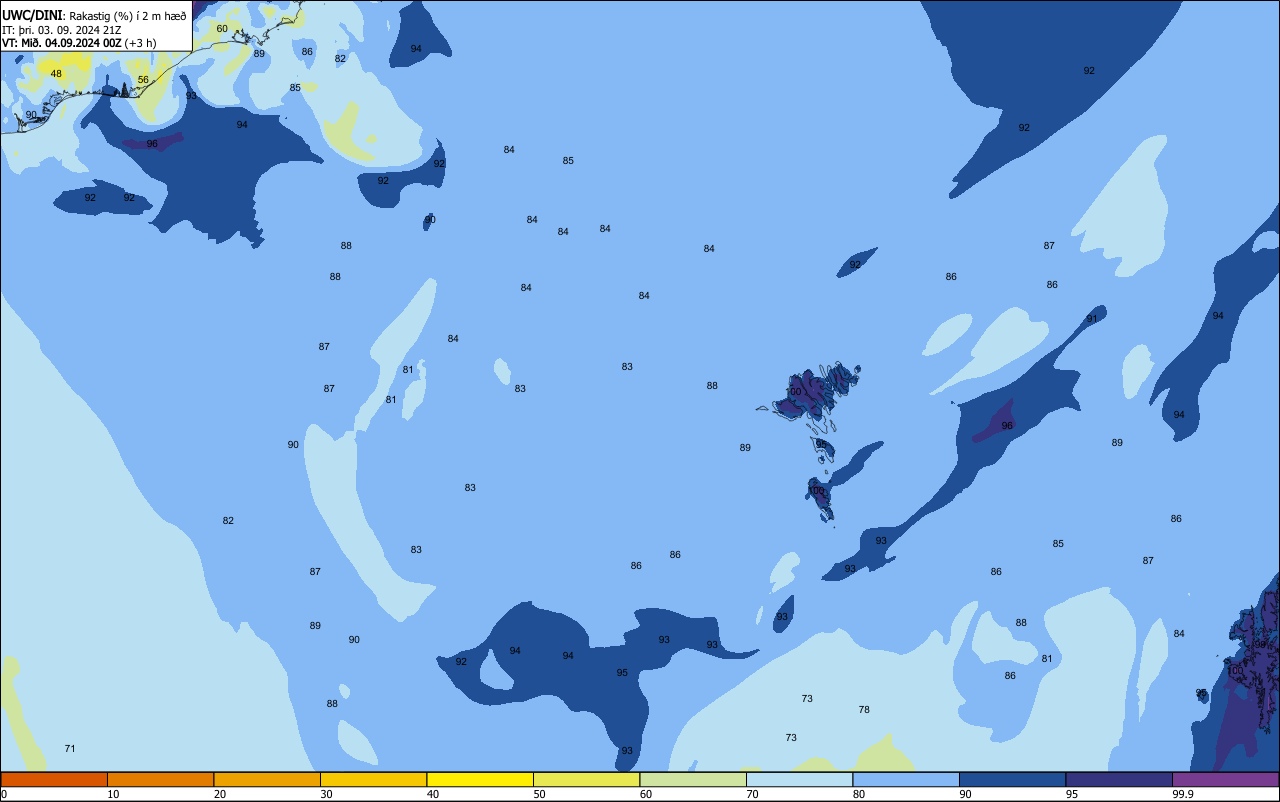Screen dimensions: 1280x802
Task: Click the 'Rakastig (%) í 2 m hæð' label
Action: pyautogui.click(x=128, y=16)
